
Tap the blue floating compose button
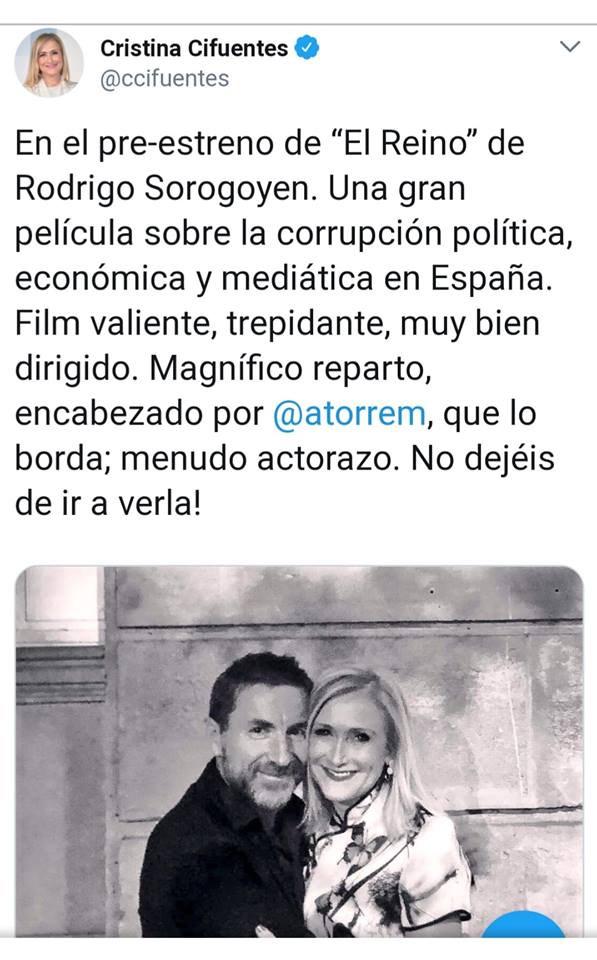[524, 924]
